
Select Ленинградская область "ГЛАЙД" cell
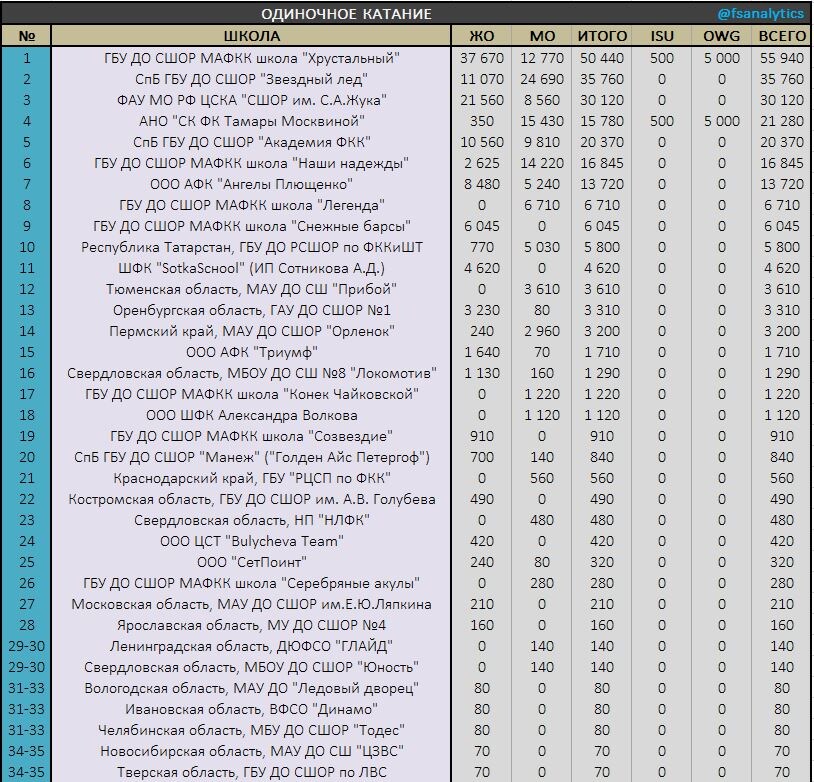tap(251, 646)
